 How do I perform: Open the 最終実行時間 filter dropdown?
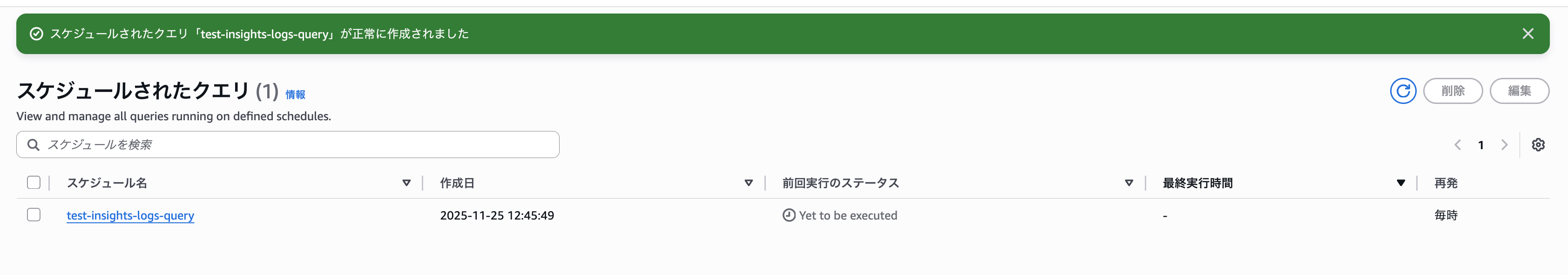[1400, 183]
